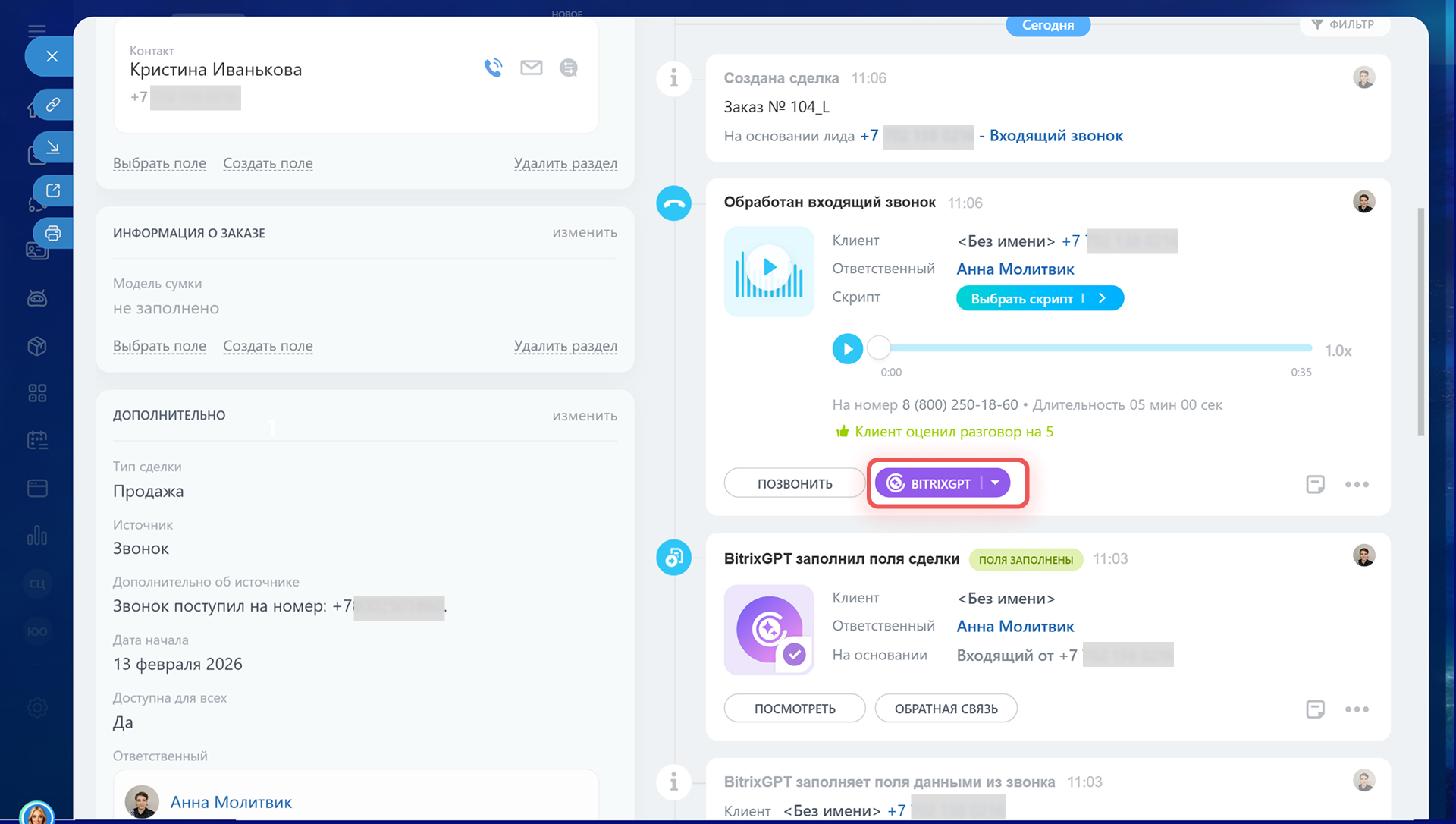Viewport: 1456px width, 824px height.
Task: Click the ПОСМОТРЕТЬ button
Action: (794, 709)
